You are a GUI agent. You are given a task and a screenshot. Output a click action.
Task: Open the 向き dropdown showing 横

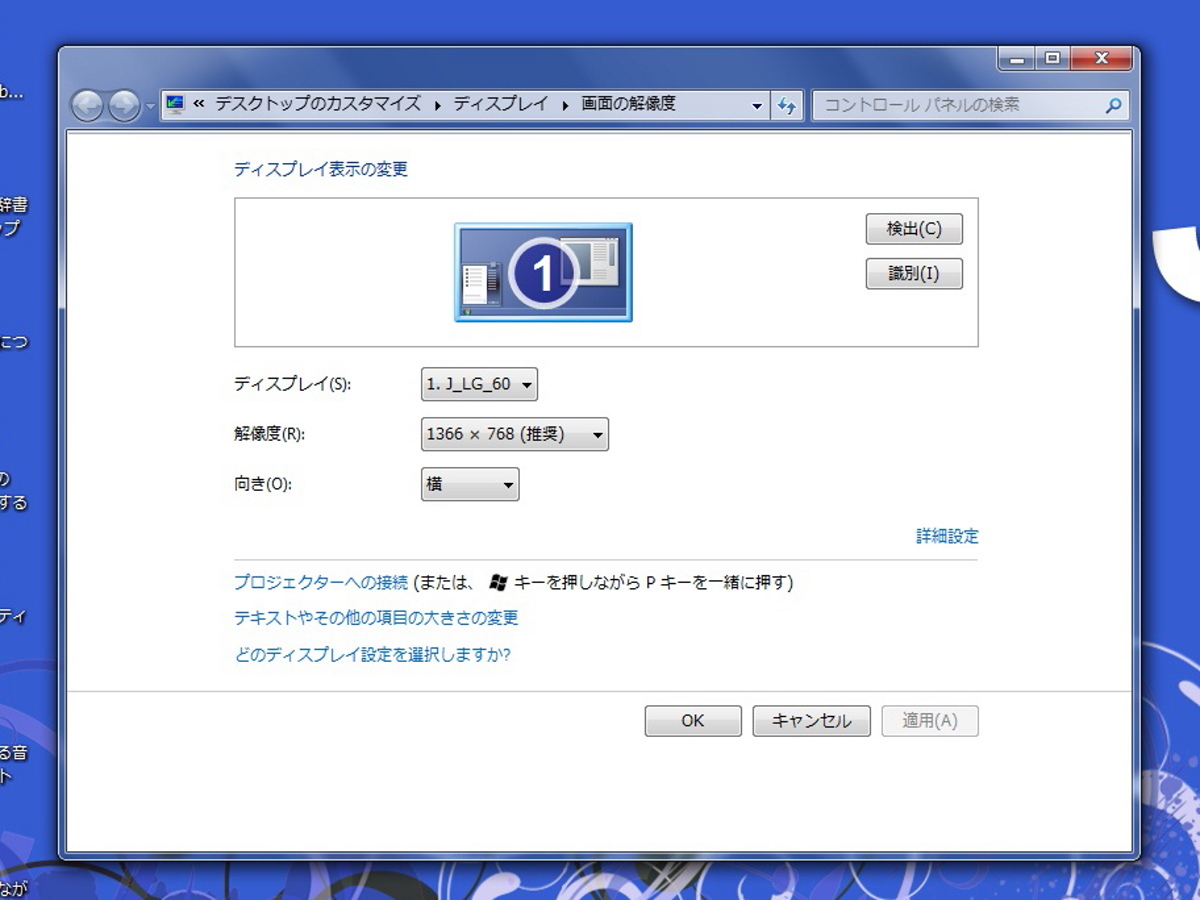[x=470, y=485]
